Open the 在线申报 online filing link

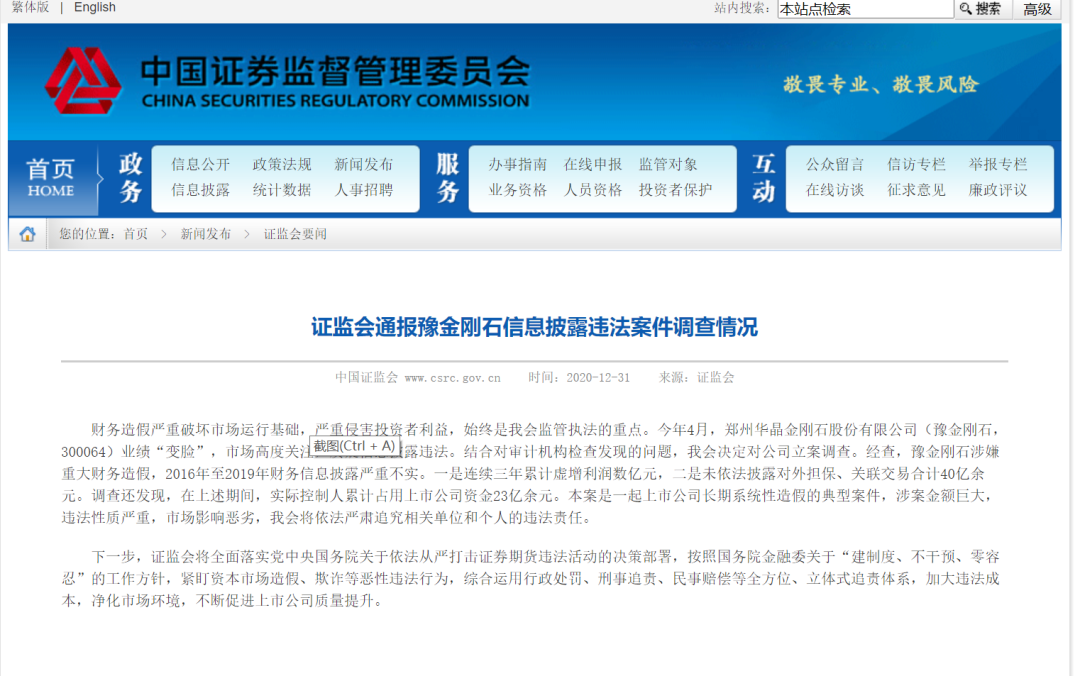point(592,165)
